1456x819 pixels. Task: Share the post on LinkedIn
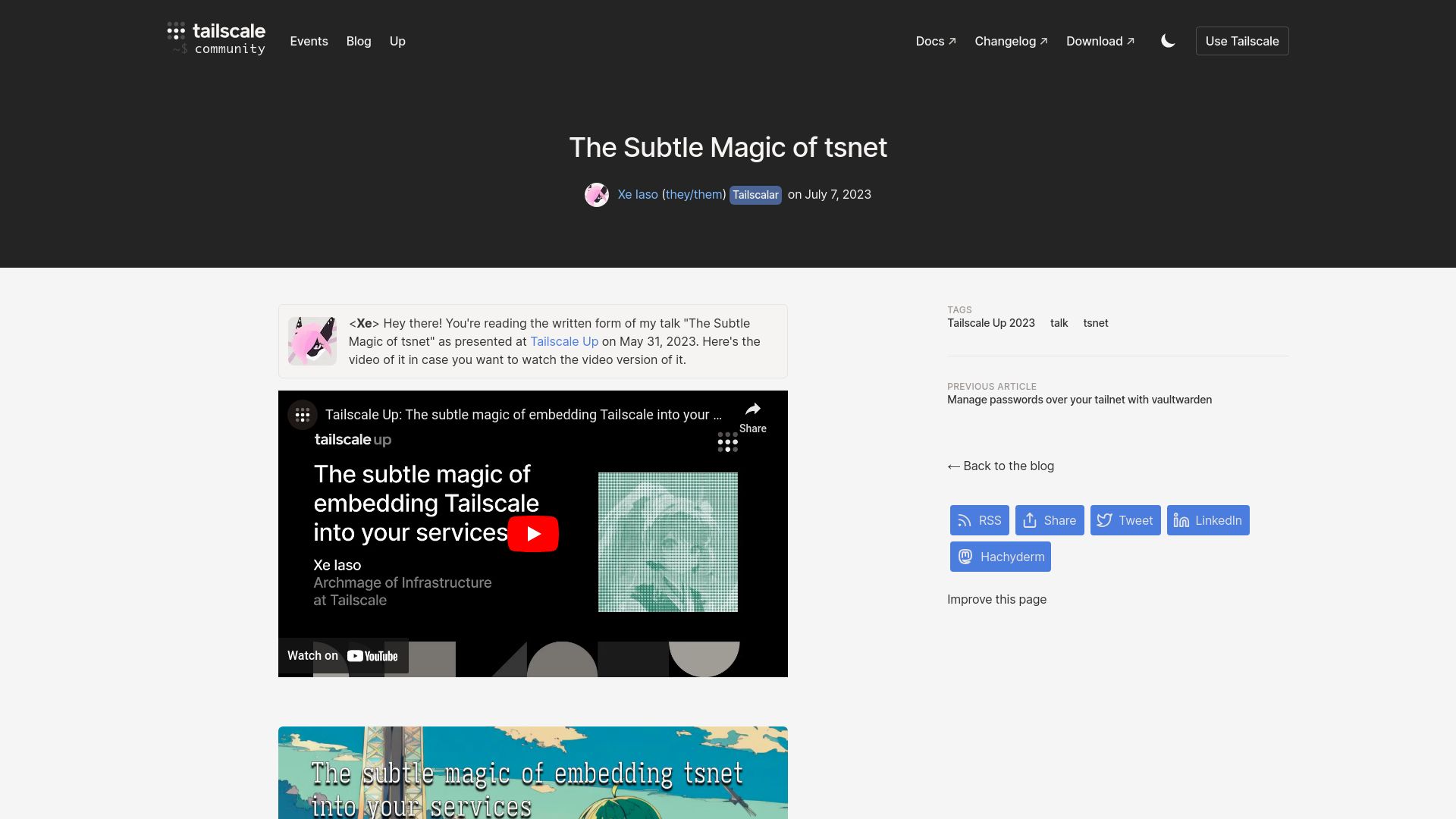1208,520
